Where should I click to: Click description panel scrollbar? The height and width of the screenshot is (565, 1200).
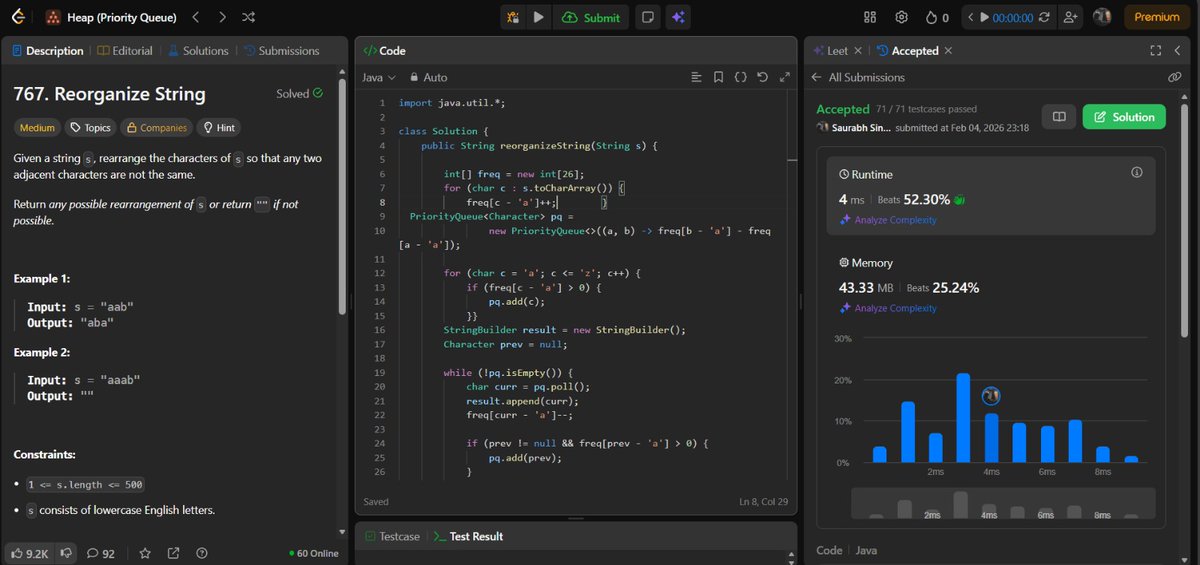[344, 195]
